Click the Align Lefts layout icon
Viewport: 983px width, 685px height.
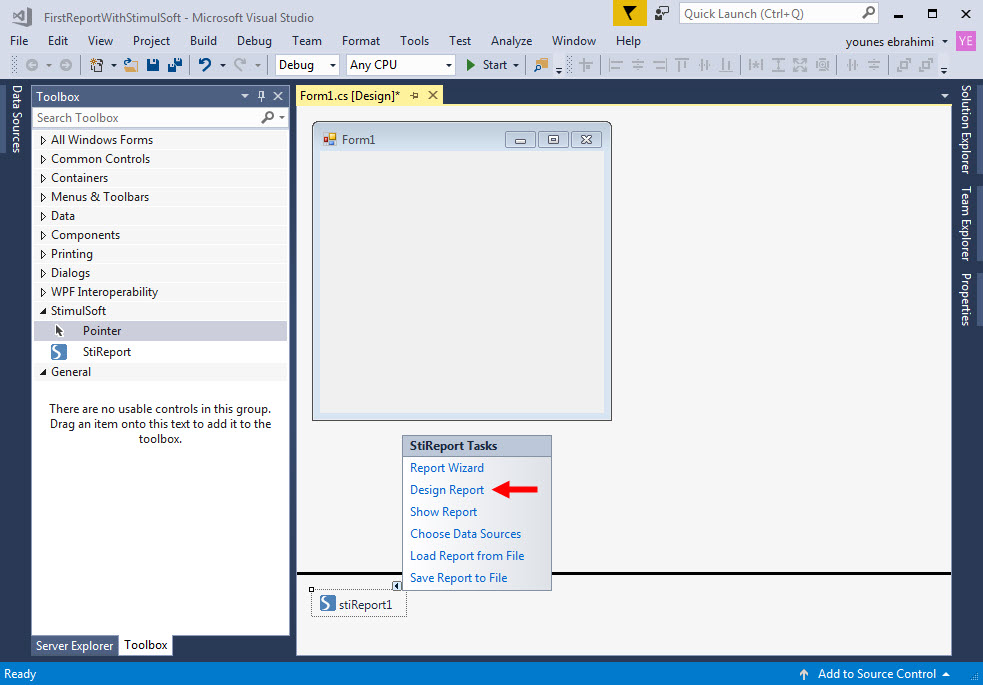[614, 63]
